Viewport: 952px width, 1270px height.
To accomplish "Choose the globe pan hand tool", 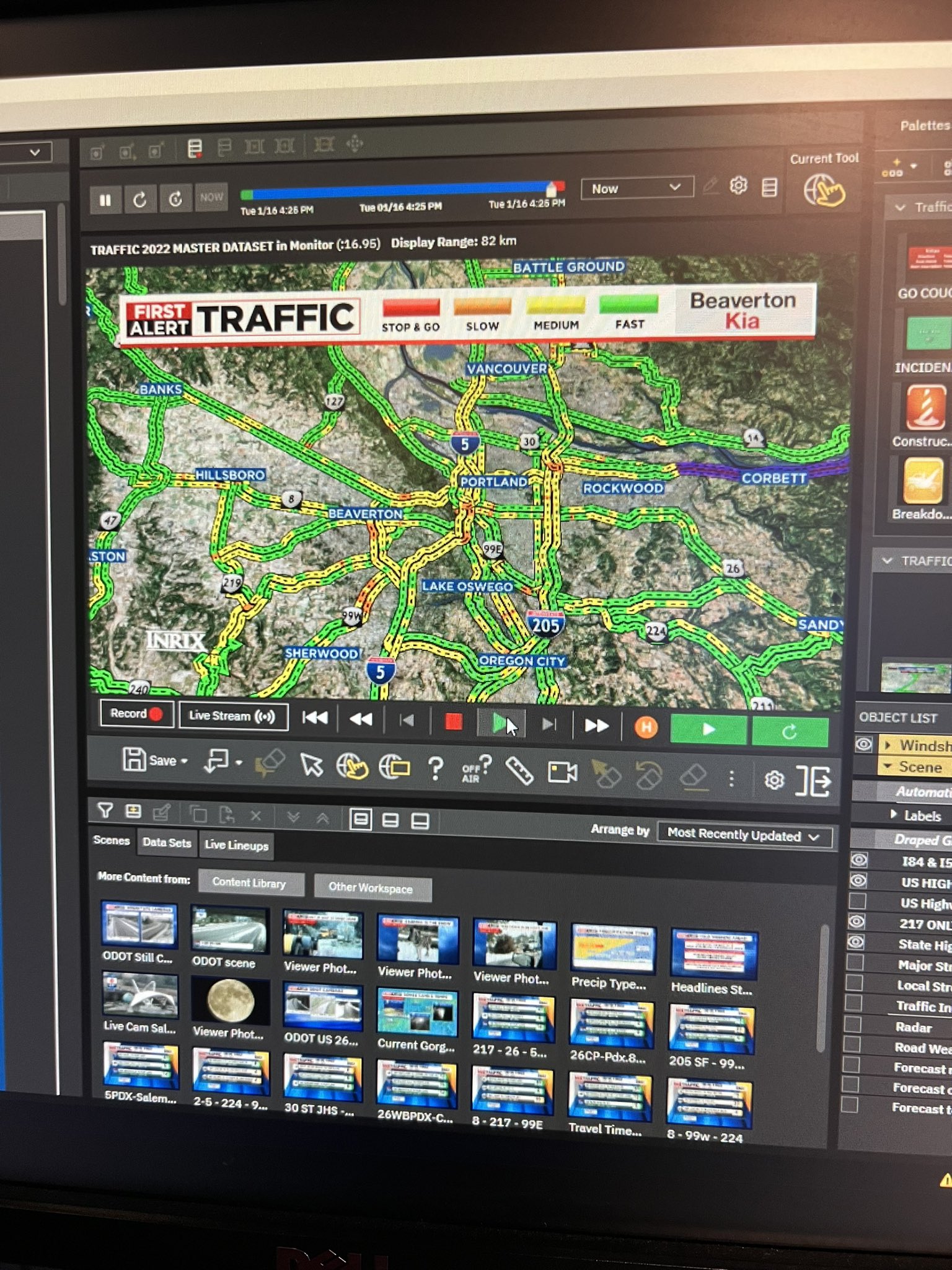I will pyautogui.click(x=351, y=766).
